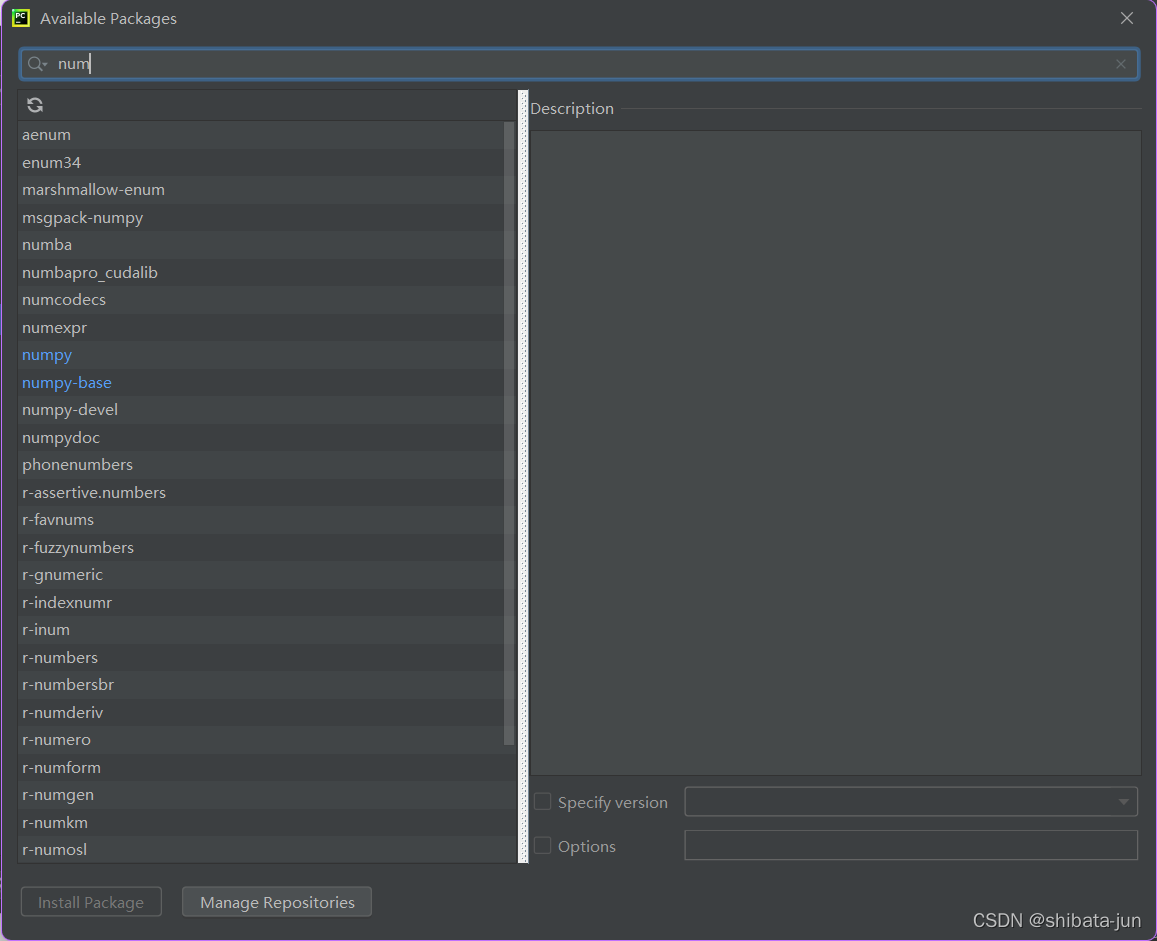This screenshot has height=941, width=1157.
Task: Select numpy from the package list
Action: [47, 354]
